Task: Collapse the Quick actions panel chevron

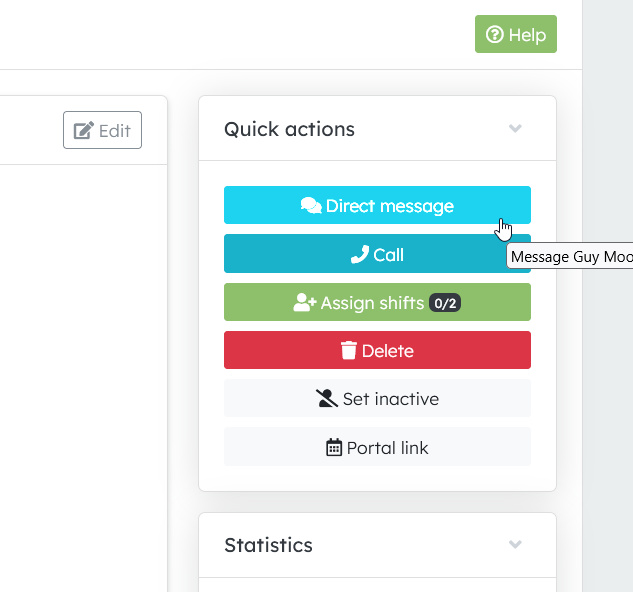Action: [515, 129]
